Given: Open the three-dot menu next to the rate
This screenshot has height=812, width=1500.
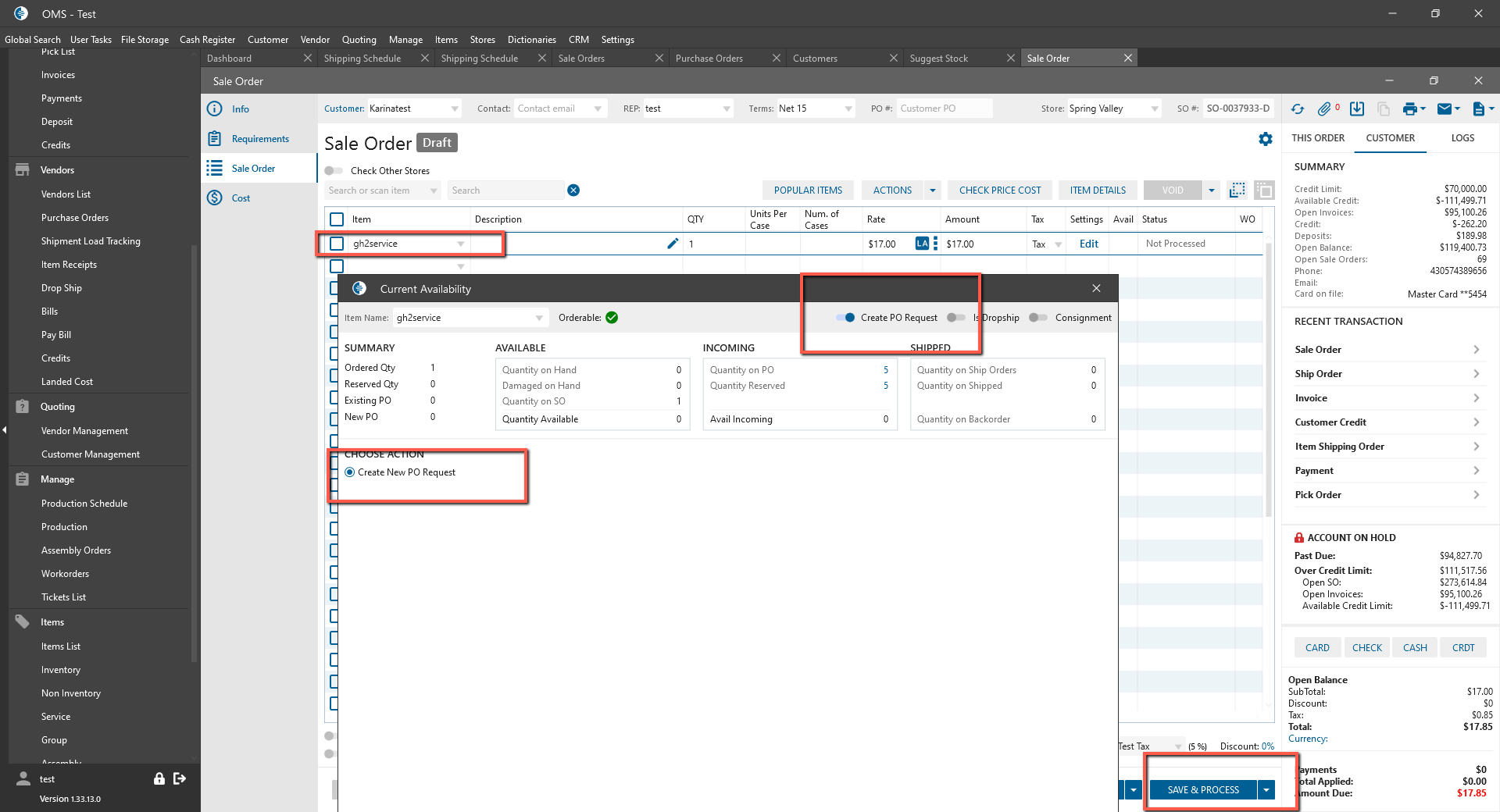Looking at the screenshot, I should point(935,244).
